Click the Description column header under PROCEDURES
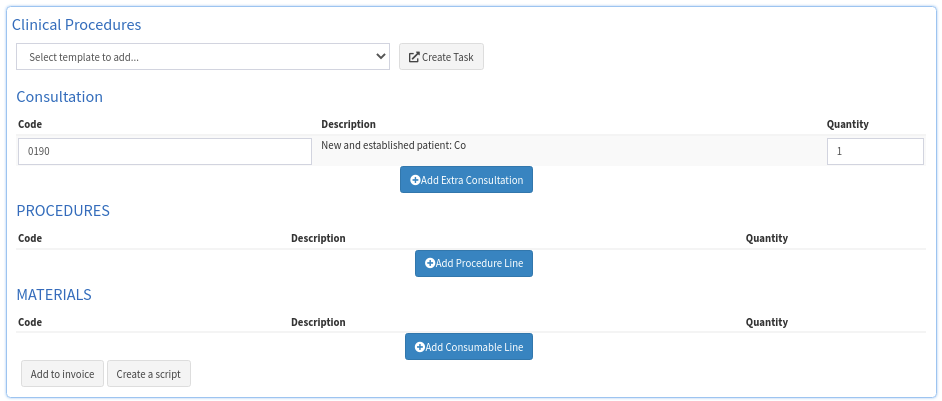942x401 pixels. point(318,239)
